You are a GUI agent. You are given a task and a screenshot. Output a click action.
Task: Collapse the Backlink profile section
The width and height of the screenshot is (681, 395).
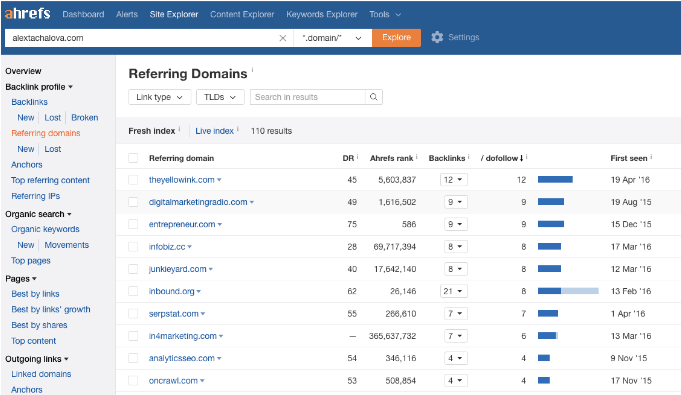point(39,87)
